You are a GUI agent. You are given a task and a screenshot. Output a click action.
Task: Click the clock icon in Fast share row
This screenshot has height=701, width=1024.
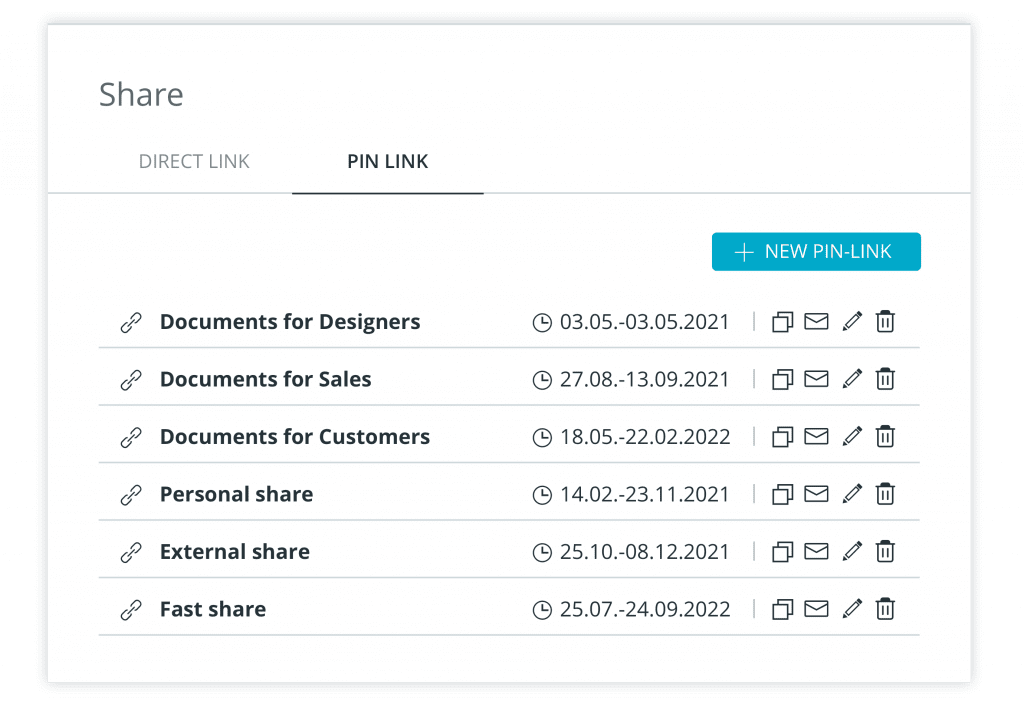(542, 610)
